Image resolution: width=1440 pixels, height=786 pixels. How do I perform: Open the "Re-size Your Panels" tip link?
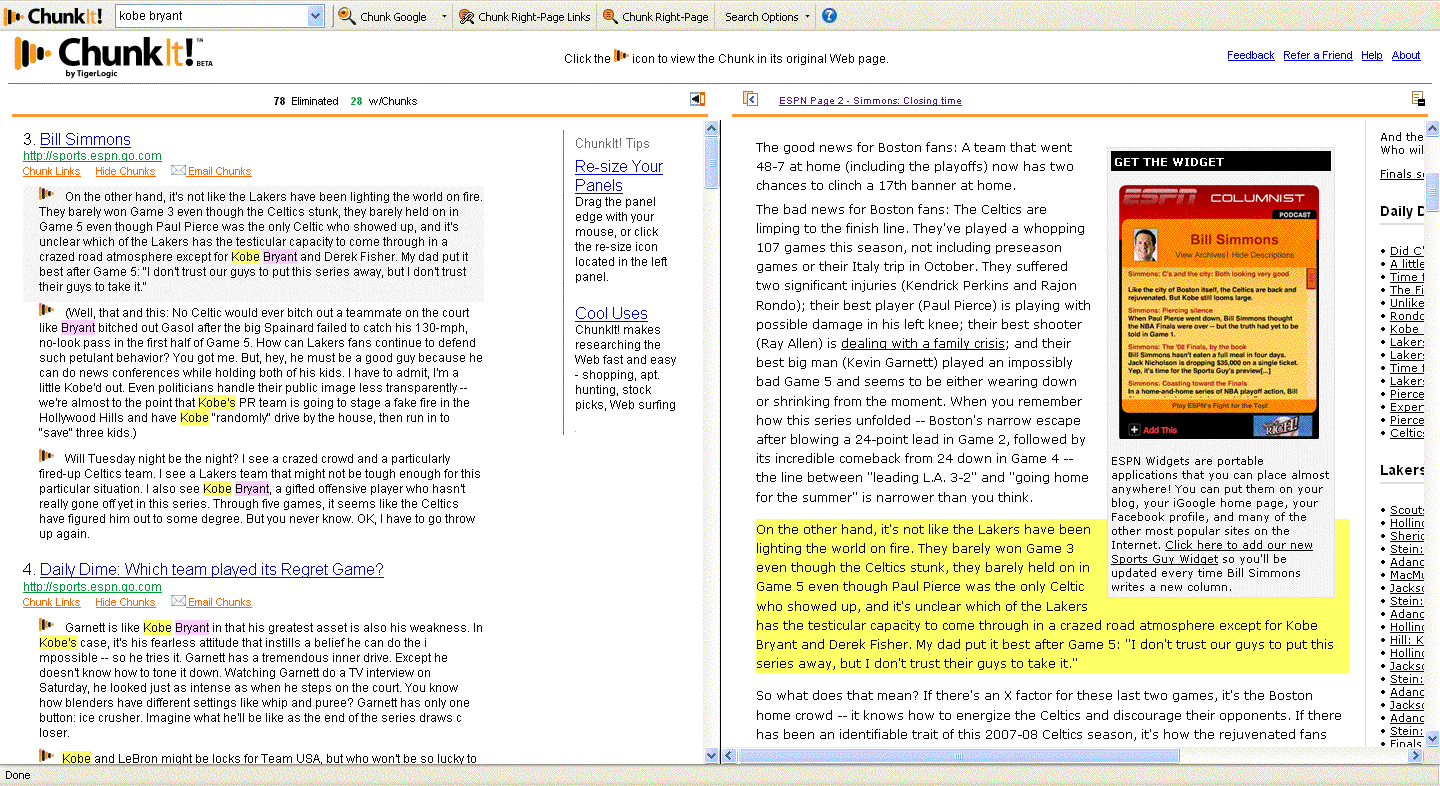[619, 176]
